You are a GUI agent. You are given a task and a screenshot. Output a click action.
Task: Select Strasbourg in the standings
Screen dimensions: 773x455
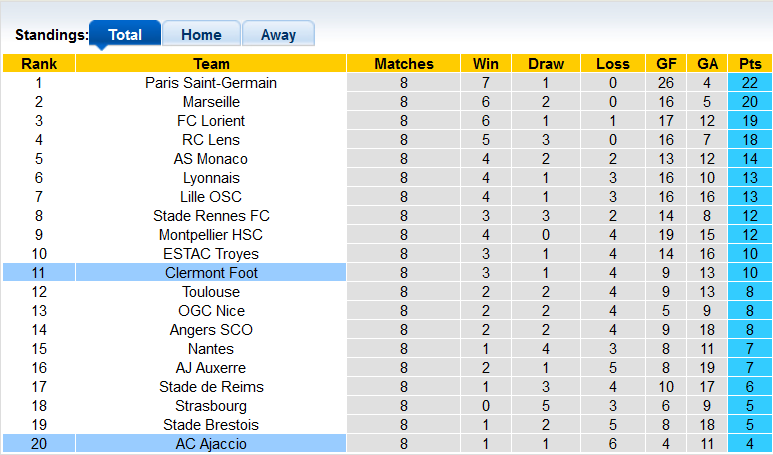(211, 406)
